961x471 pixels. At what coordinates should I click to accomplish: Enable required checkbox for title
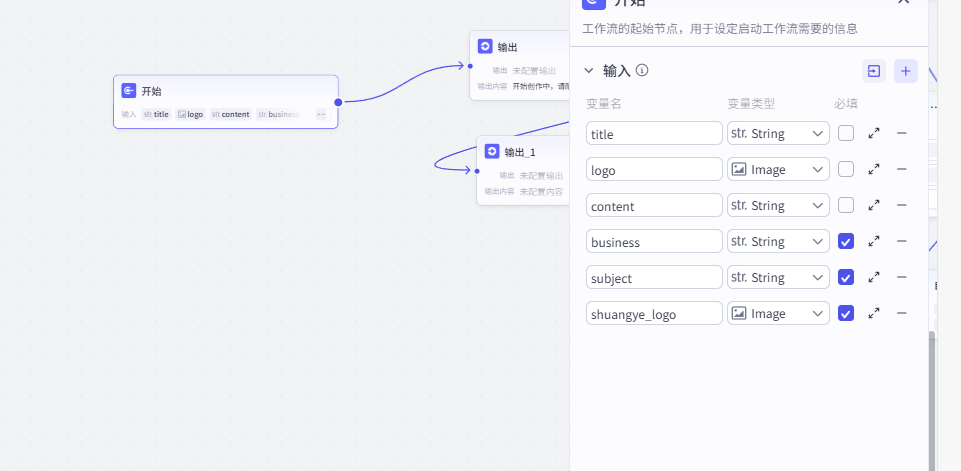[x=846, y=133]
